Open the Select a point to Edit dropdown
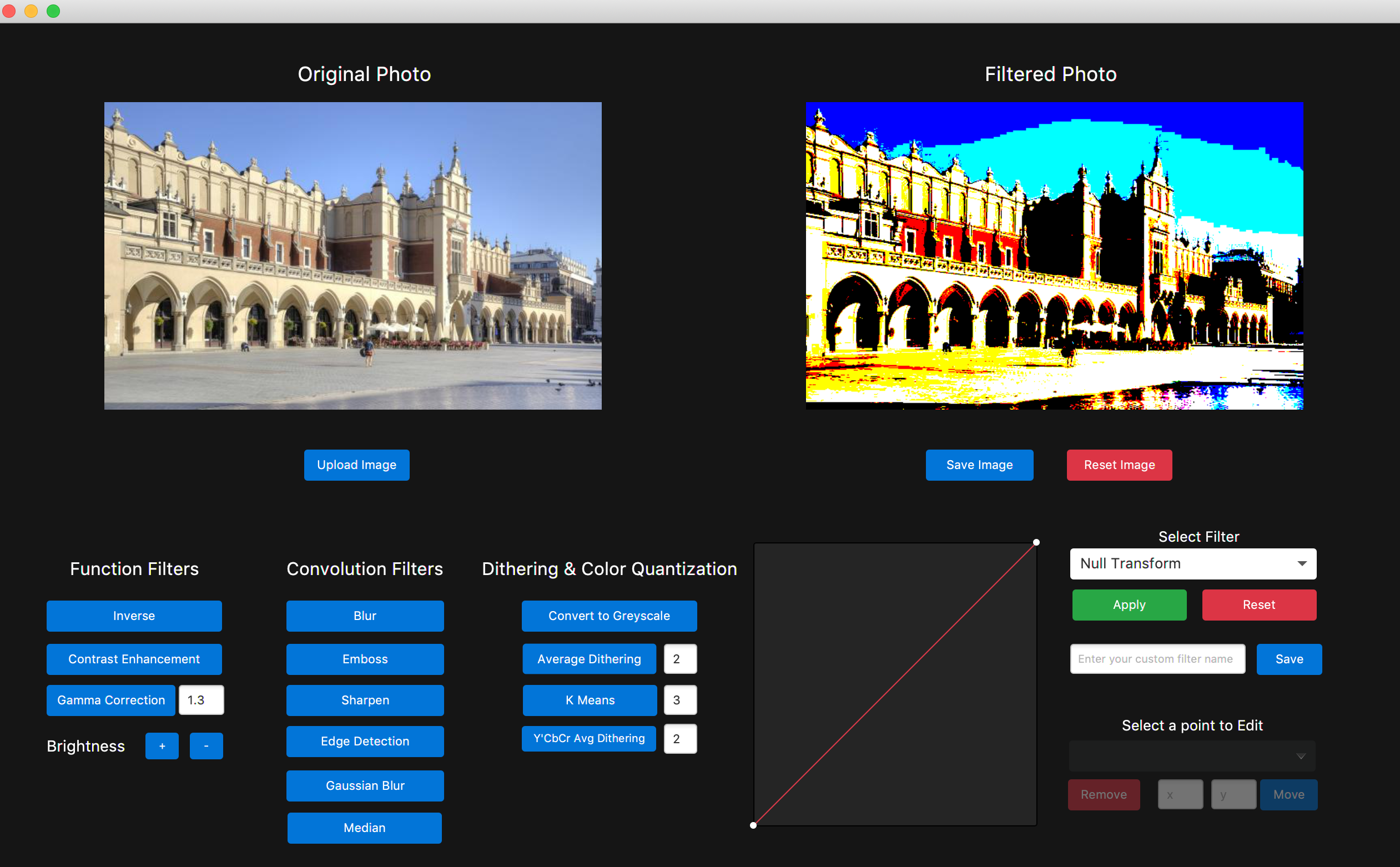The width and height of the screenshot is (1400, 867). 1191,757
